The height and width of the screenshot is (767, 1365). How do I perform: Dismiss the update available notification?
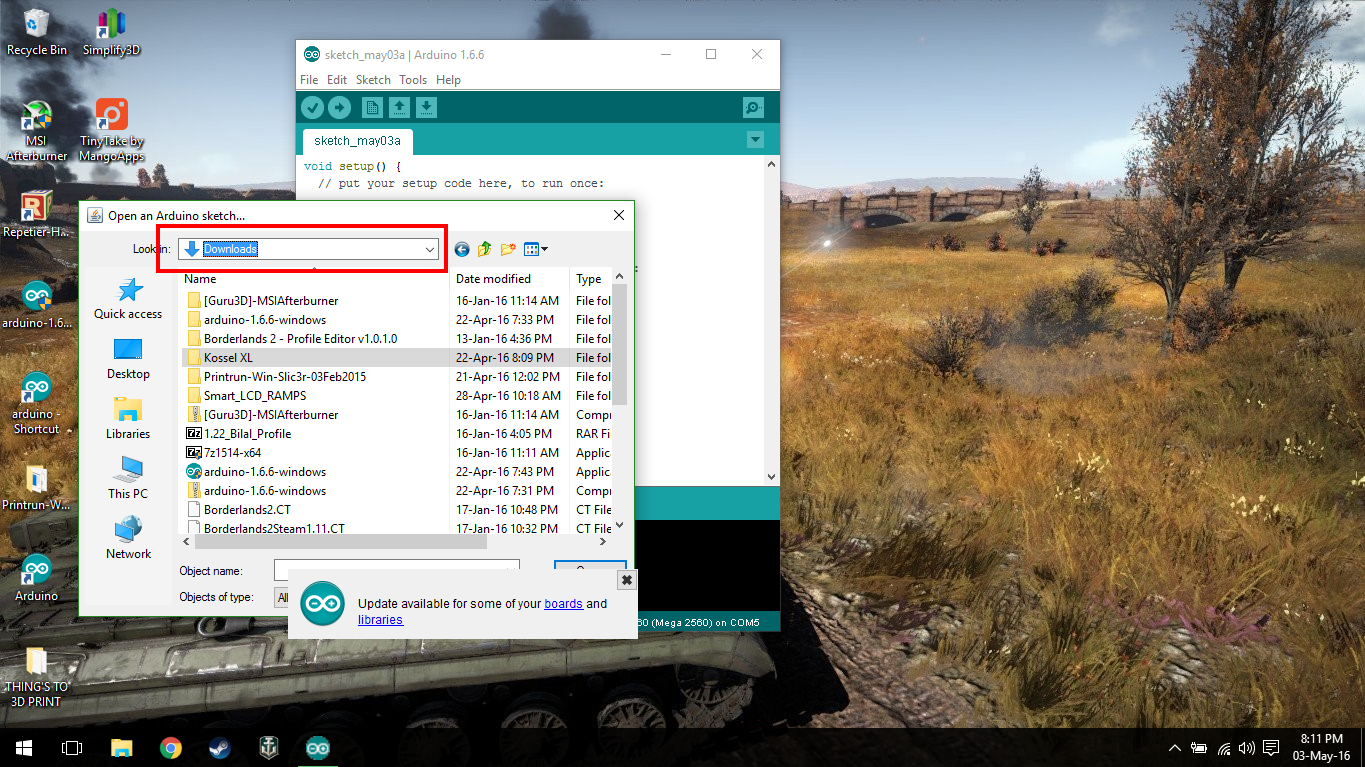626,580
